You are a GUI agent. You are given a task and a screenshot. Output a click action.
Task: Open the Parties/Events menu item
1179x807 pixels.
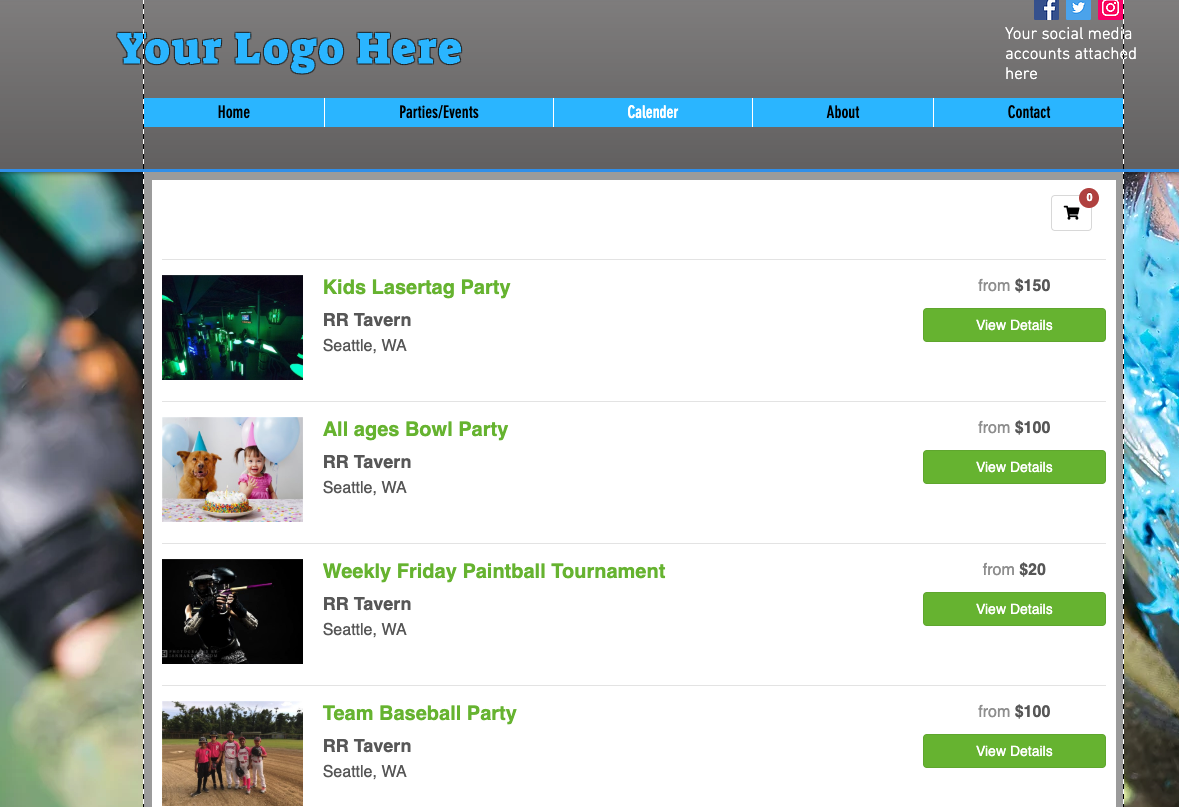click(x=439, y=112)
